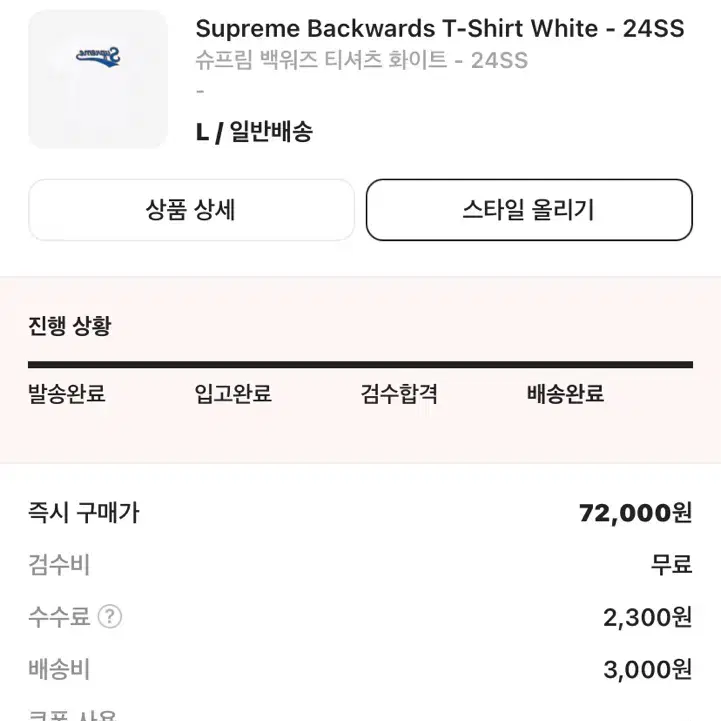The width and height of the screenshot is (721, 721).
Task: Select the 배송완료 progress step
Action: [x=566, y=394]
